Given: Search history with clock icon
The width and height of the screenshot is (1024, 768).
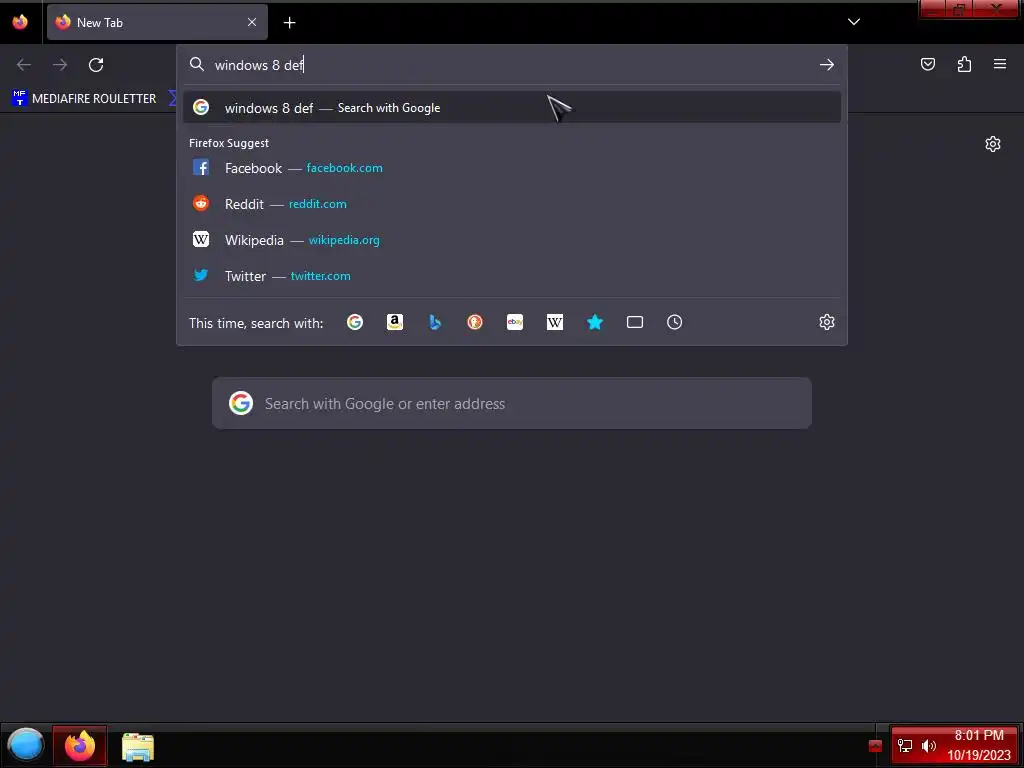Looking at the screenshot, I should pos(675,322).
